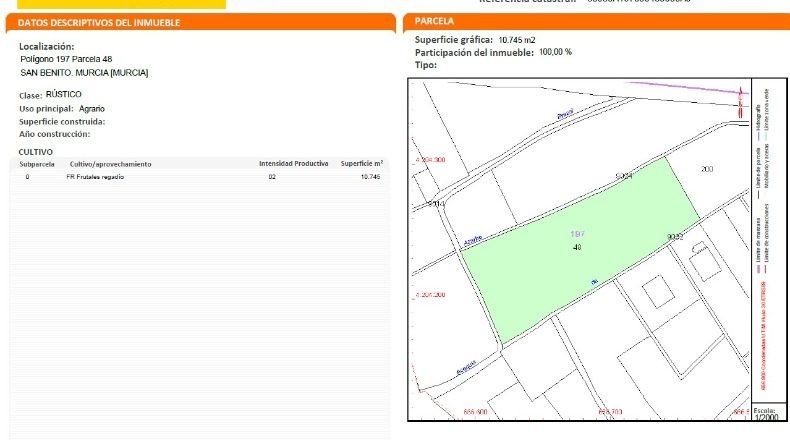The height and width of the screenshot is (440, 790).
Task: Click the 'Tipo:' label
Action: (426, 65)
